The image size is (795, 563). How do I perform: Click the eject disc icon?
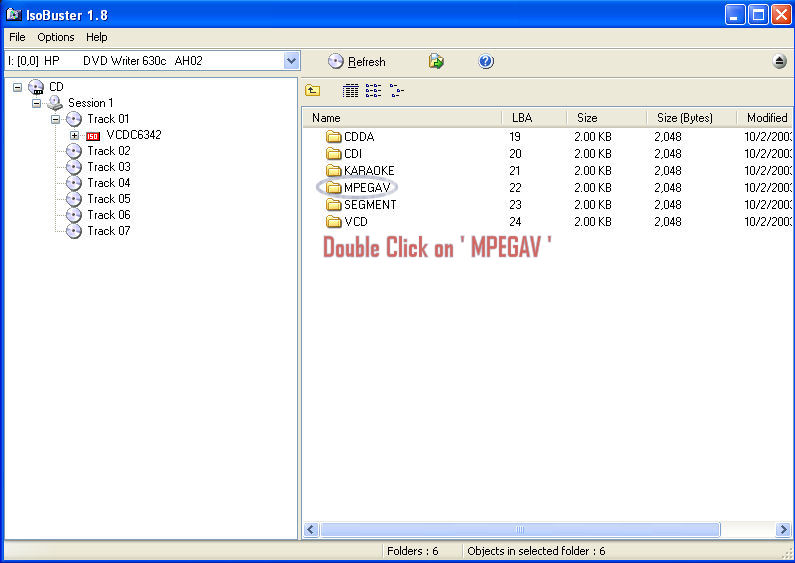[x=780, y=61]
